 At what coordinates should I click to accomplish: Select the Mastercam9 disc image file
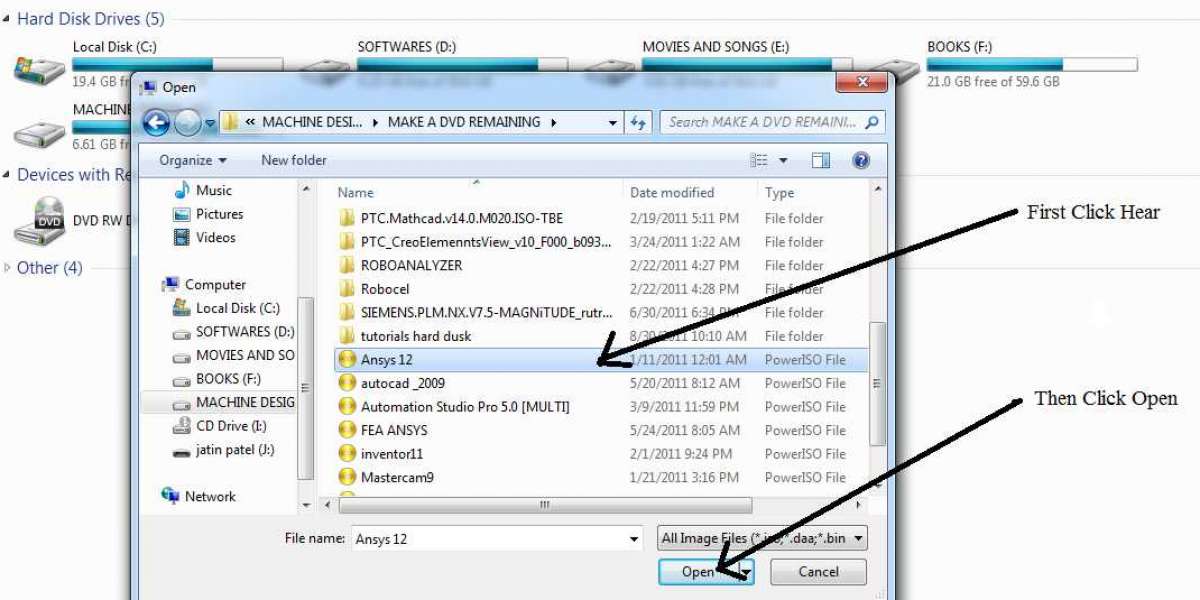(x=397, y=477)
